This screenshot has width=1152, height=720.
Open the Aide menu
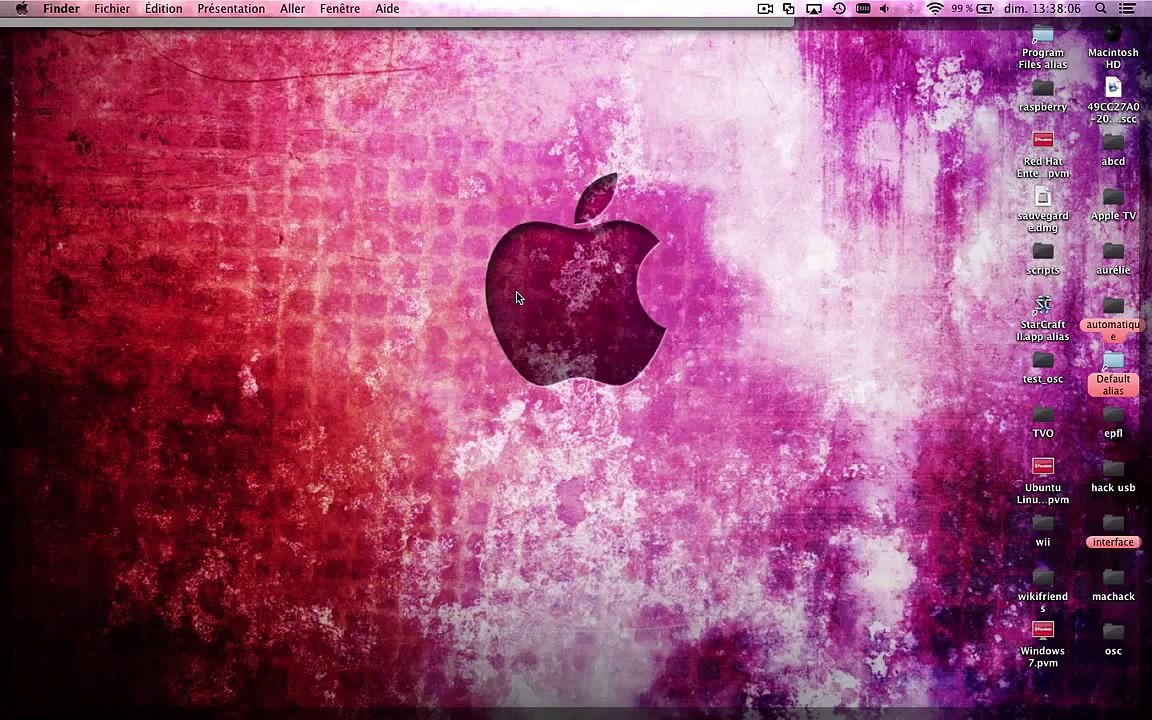[x=387, y=9]
